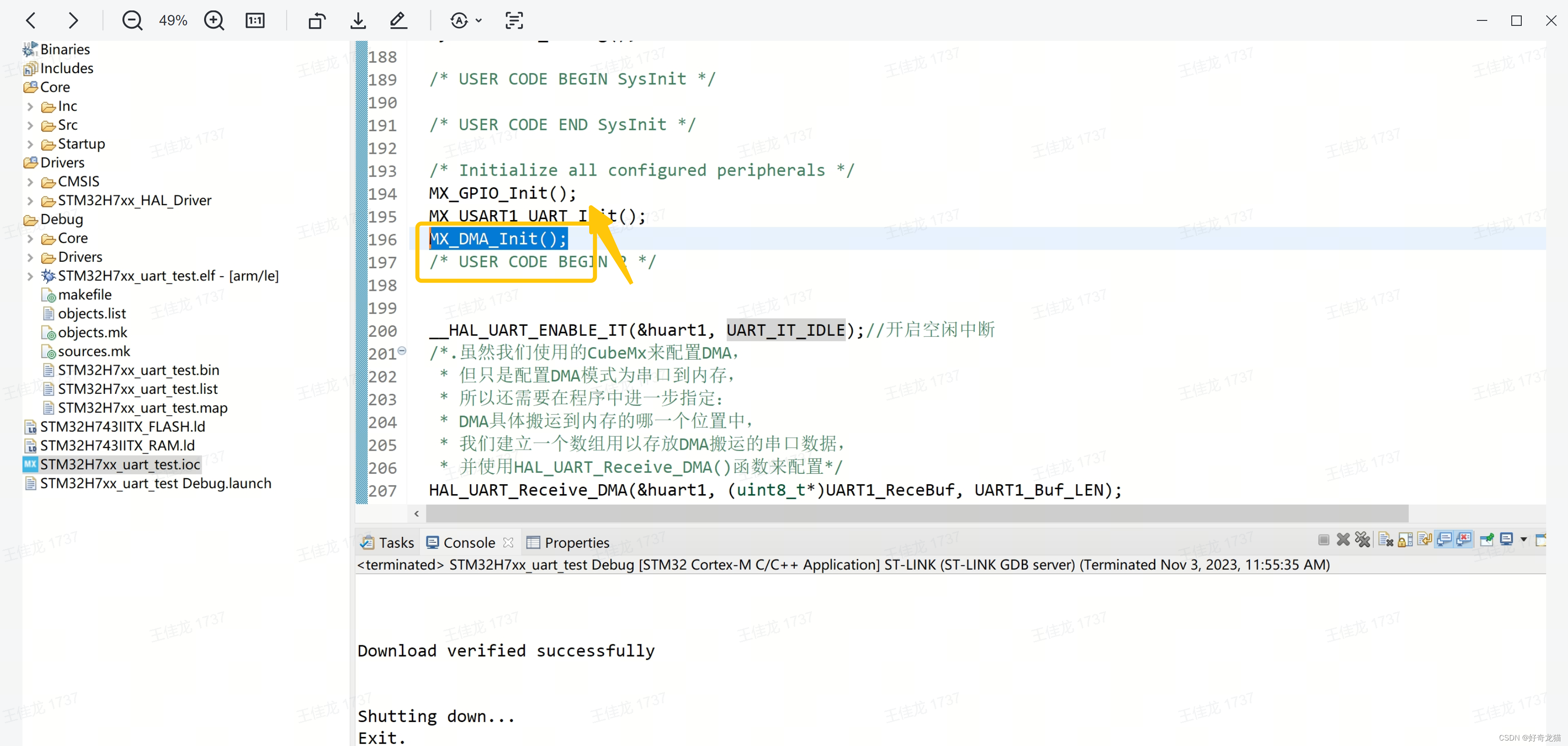Expand the Debug Drivers folder
The height and width of the screenshot is (746, 1568).
(30, 258)
